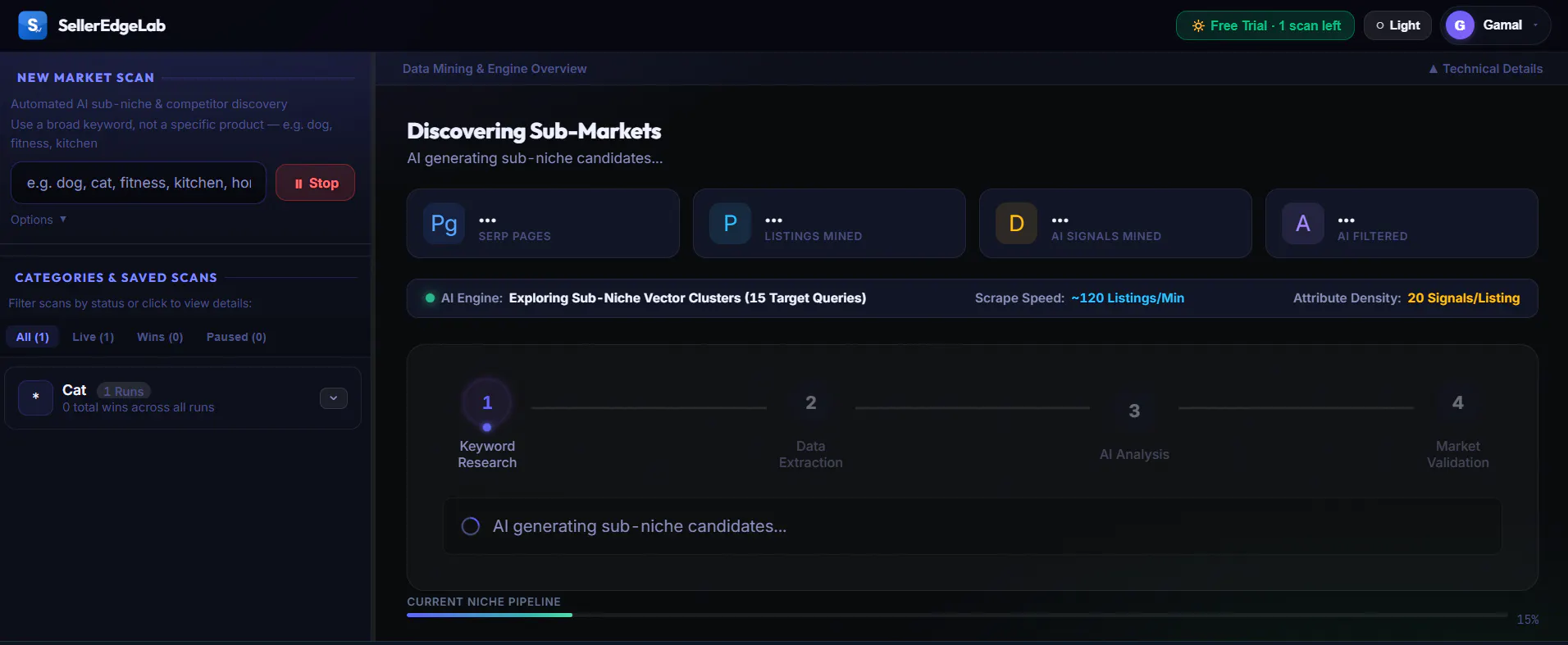Click the green AI Engine status dot

pos(430,298)
